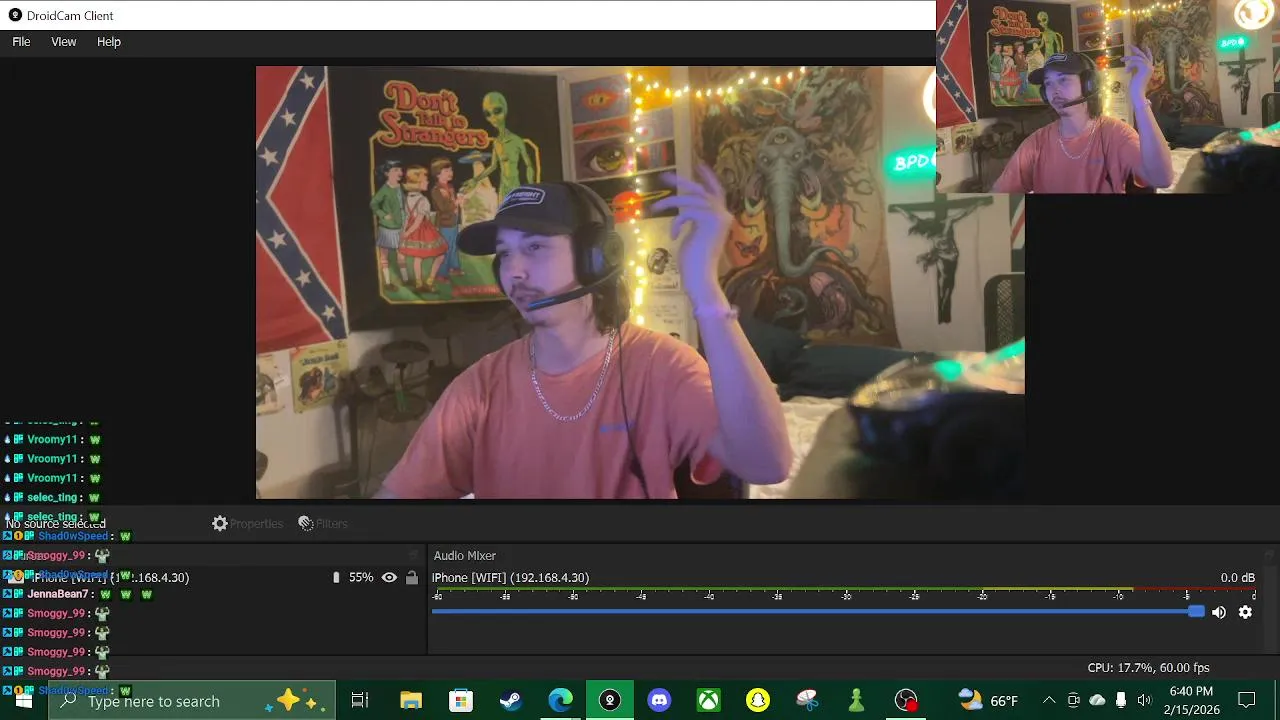Click the DroidCam taskbar icon
Image resolution: width=1280 pixels, height=720 pixels.
tap(610, 701)
